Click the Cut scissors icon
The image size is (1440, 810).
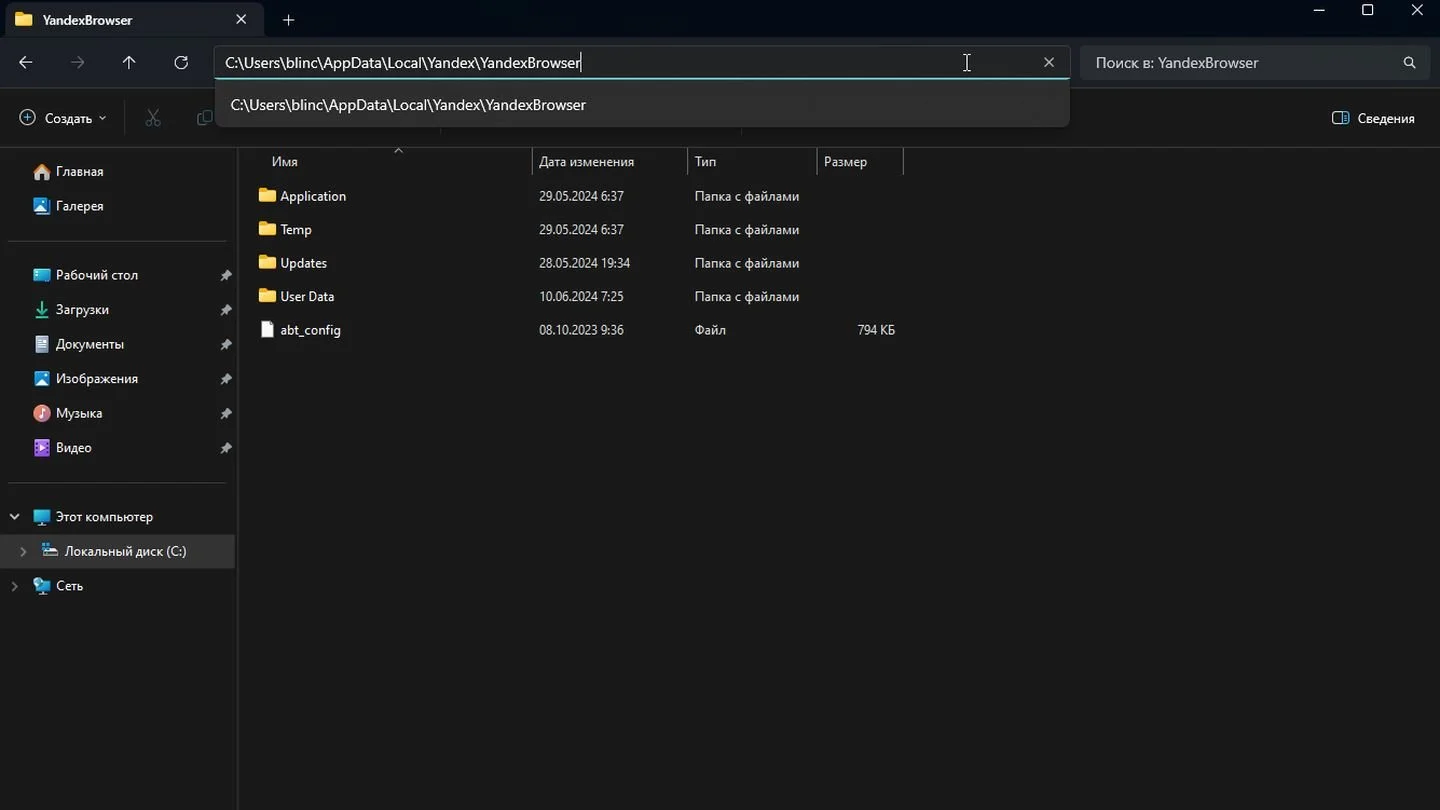[153, 118]
